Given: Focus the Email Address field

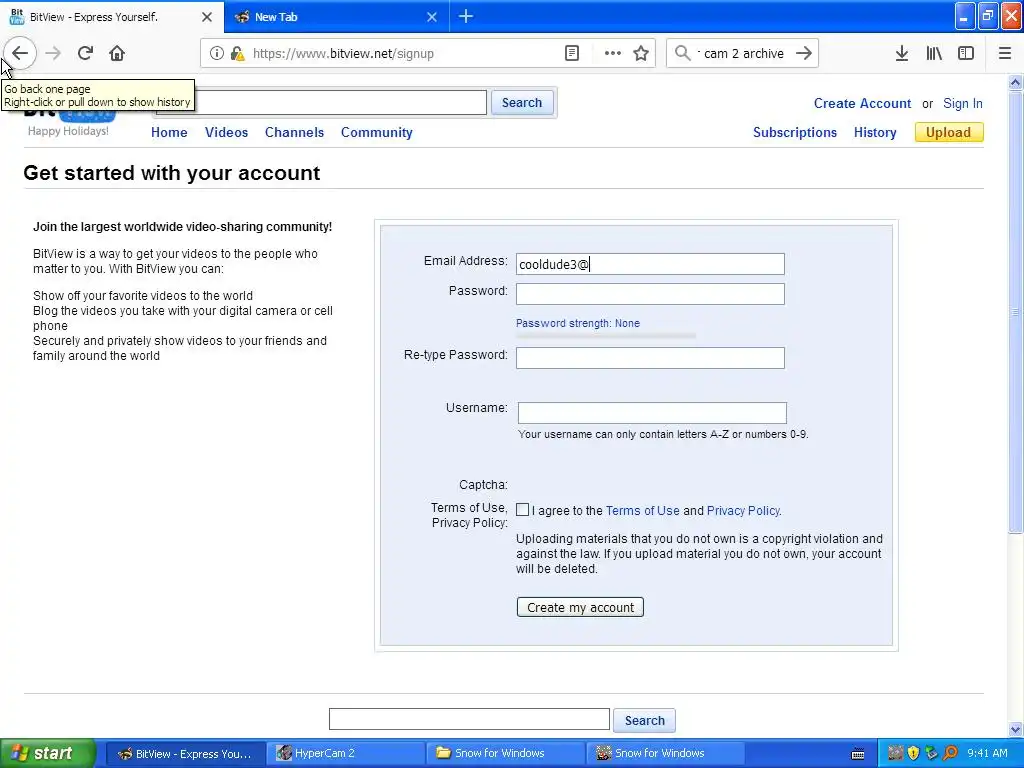Looking at the screenshot, I should click(x=650, y=264).
